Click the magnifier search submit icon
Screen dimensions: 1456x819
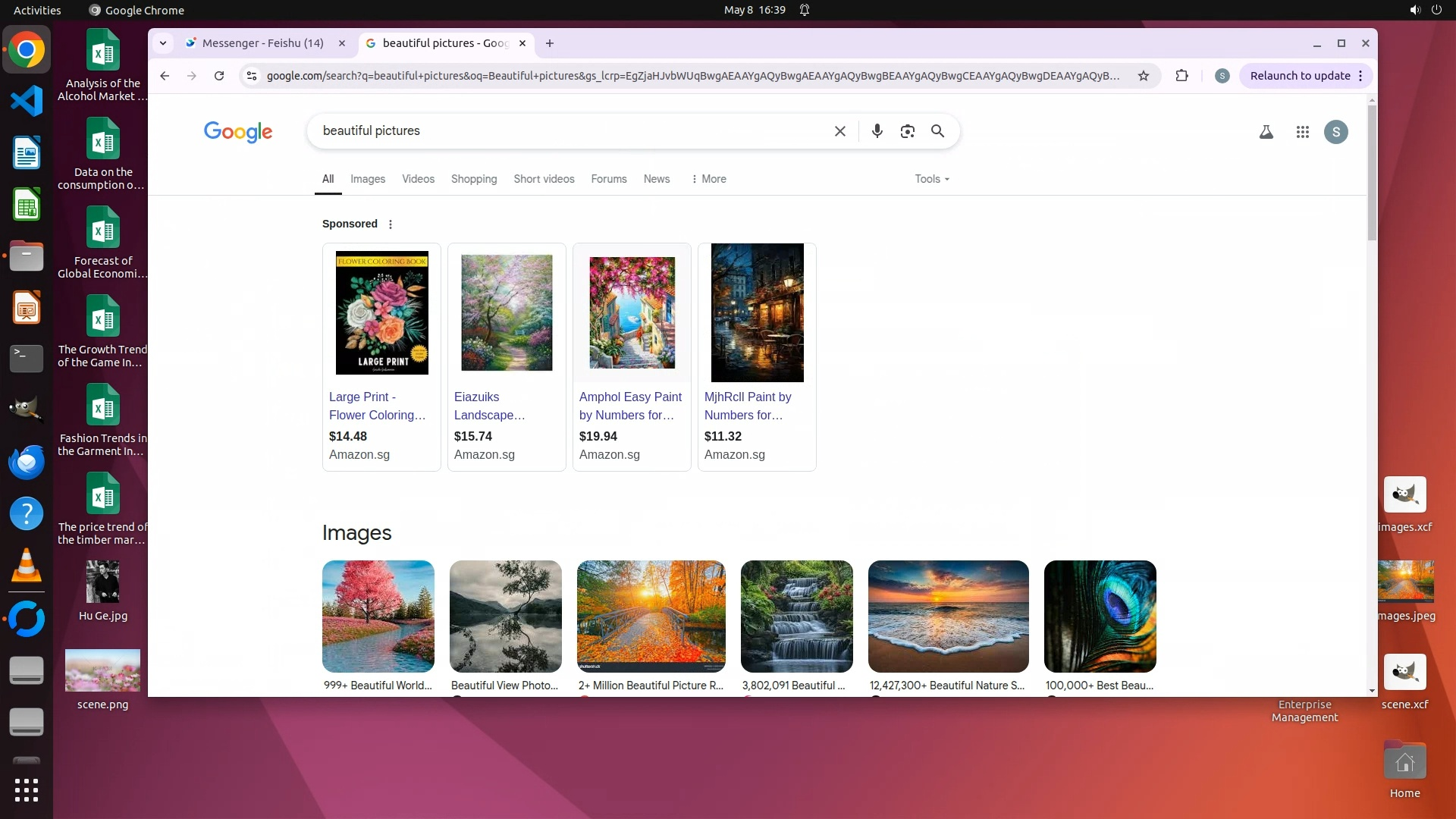937,131
